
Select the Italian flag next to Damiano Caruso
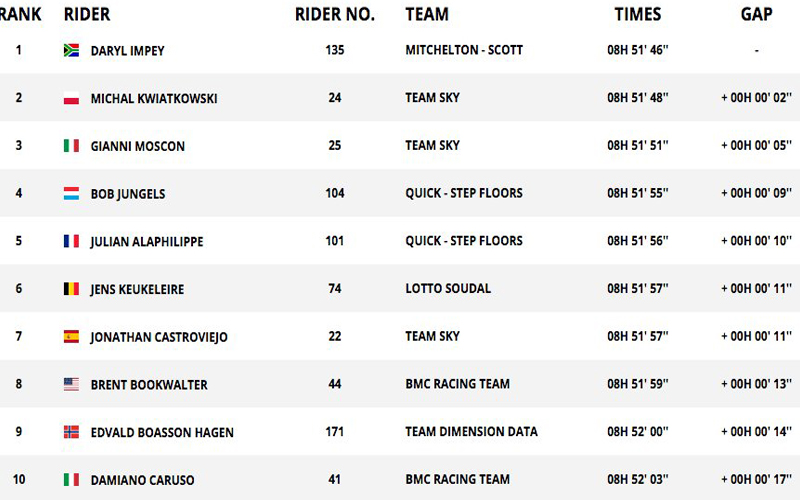click(71, 480)
